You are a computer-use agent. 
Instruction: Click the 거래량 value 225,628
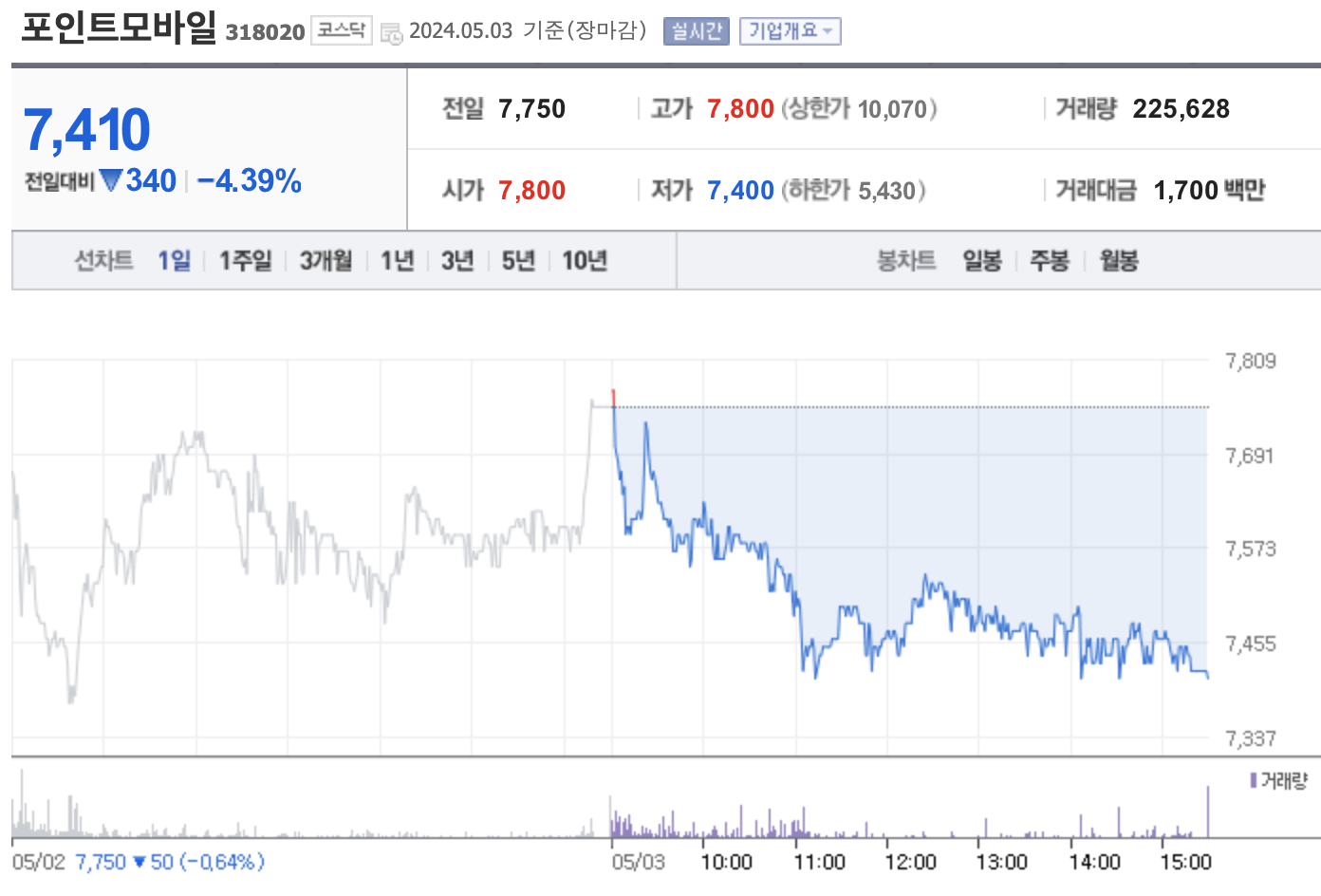pos(1181,109)
